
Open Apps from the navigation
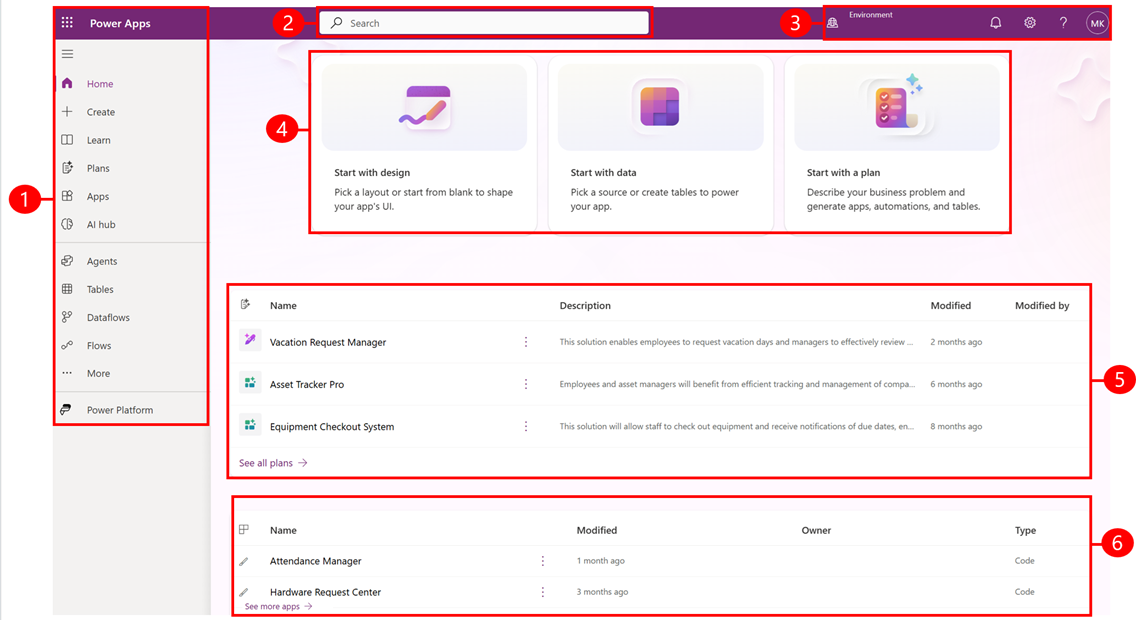[98, 196]
